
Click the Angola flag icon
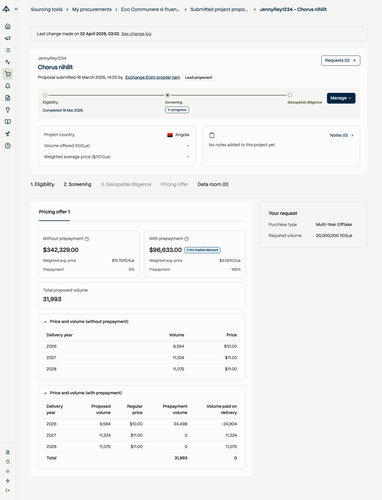tap(170, 135)
